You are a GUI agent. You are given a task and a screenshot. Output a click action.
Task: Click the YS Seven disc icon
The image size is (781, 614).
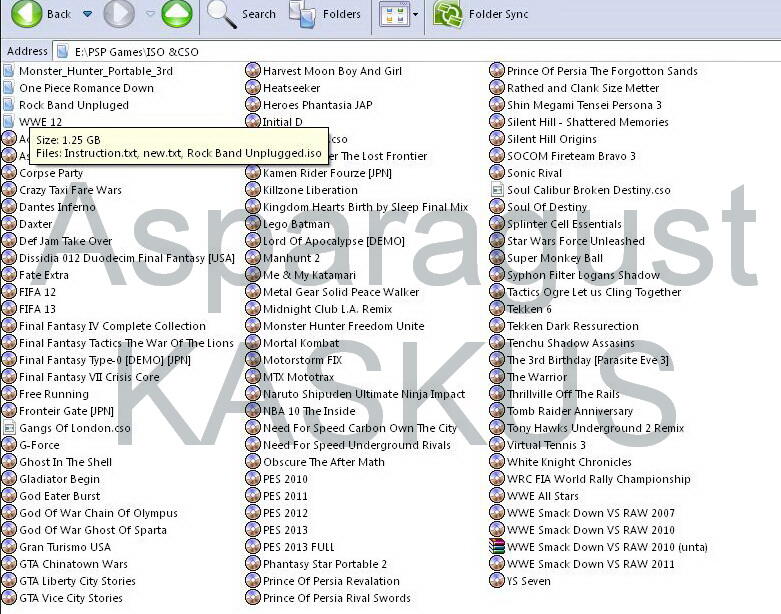coord(497,581)
